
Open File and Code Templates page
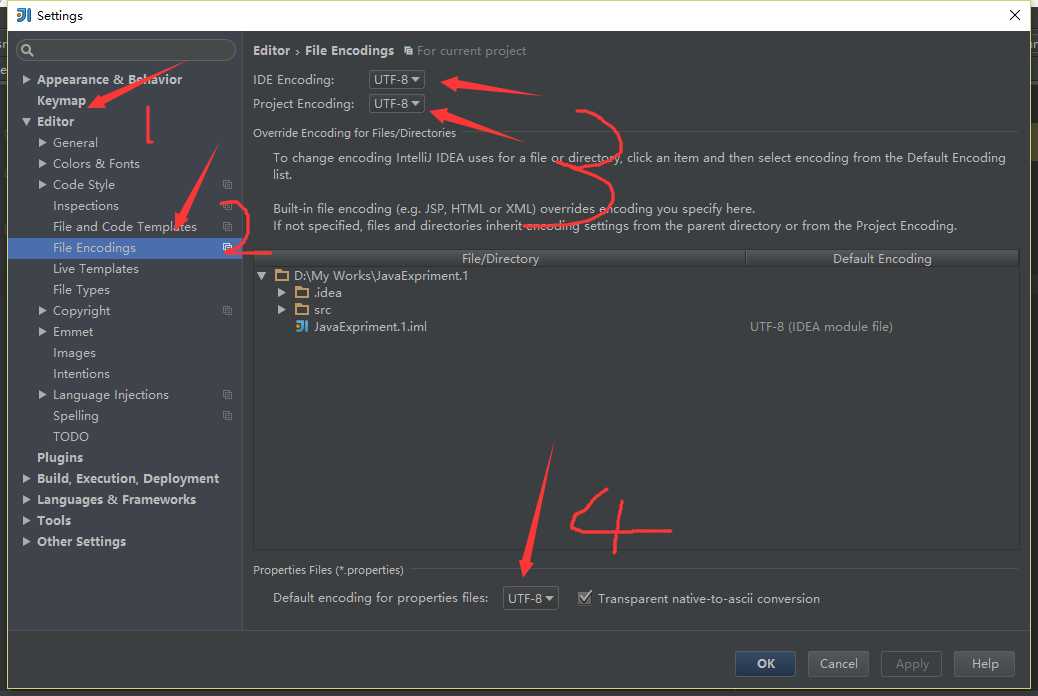(x=124, y=226)
